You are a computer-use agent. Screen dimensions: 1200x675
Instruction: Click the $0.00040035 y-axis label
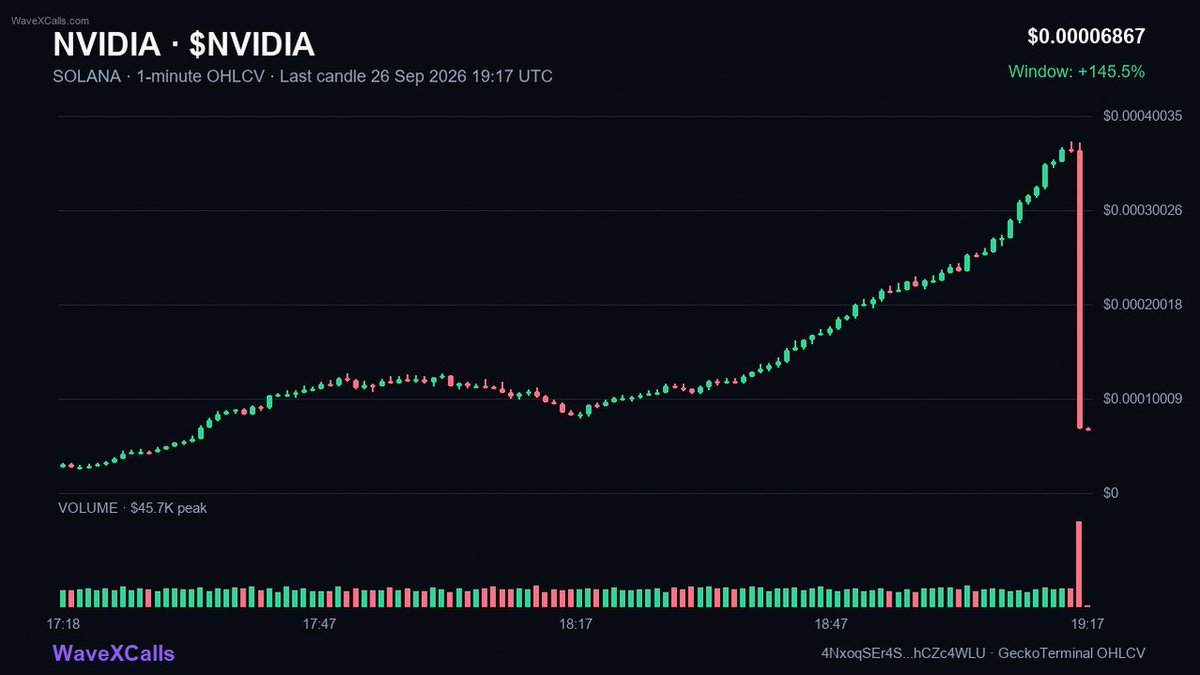pos(1143,116)
